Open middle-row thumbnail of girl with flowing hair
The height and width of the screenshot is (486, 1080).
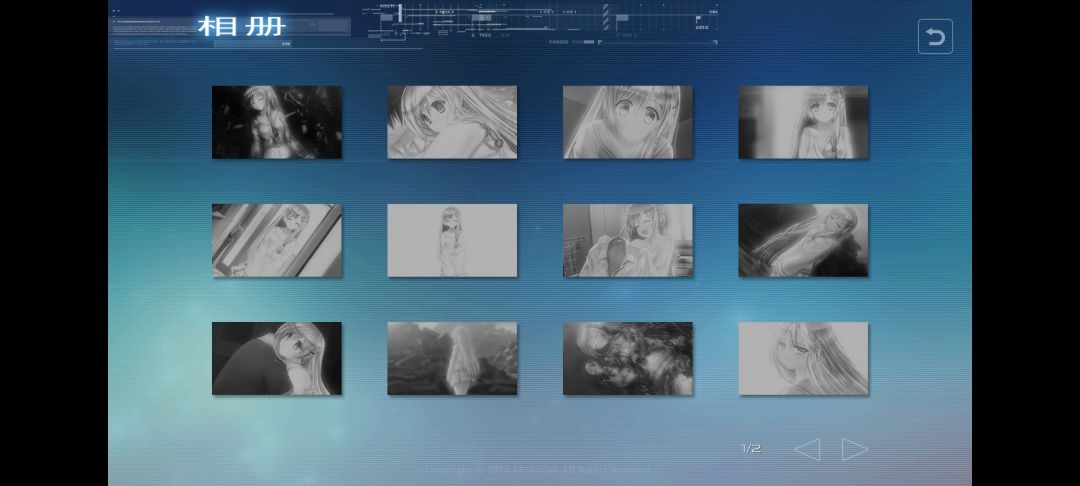pos(803,240)
